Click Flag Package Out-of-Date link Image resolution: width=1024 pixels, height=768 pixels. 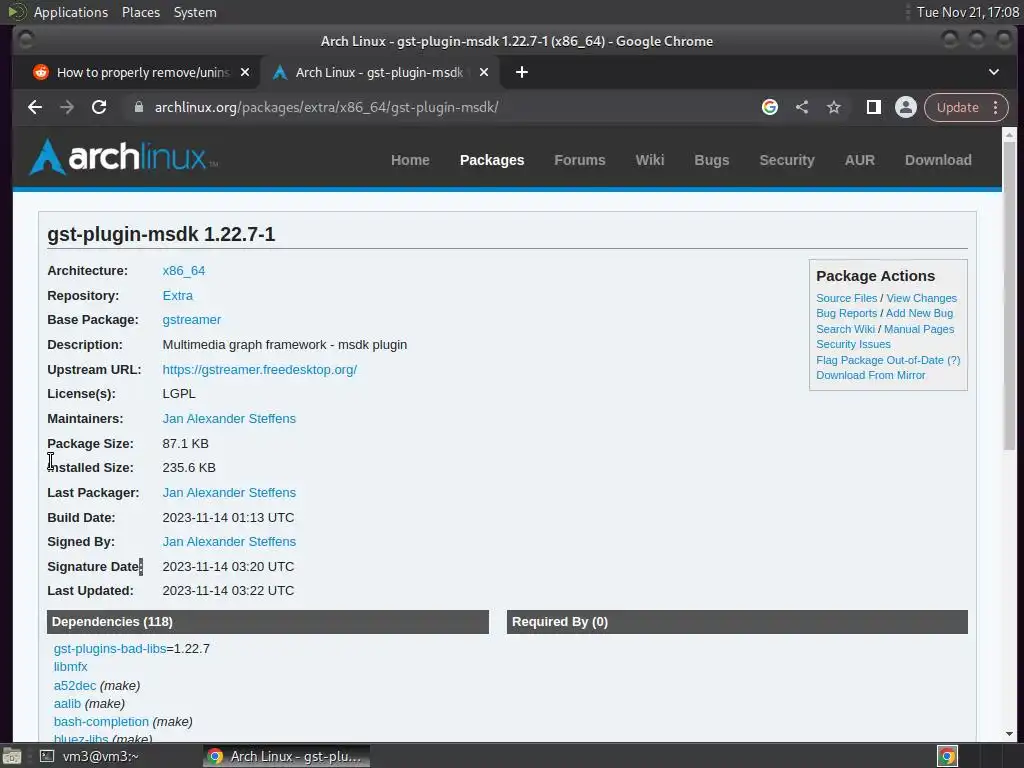click(880, 360)
